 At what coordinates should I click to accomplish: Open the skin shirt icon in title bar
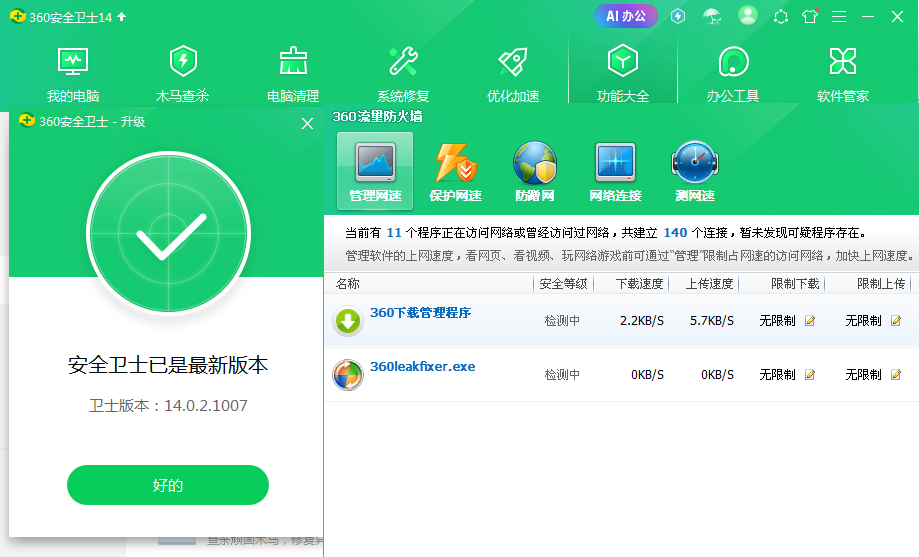[811, 16]
